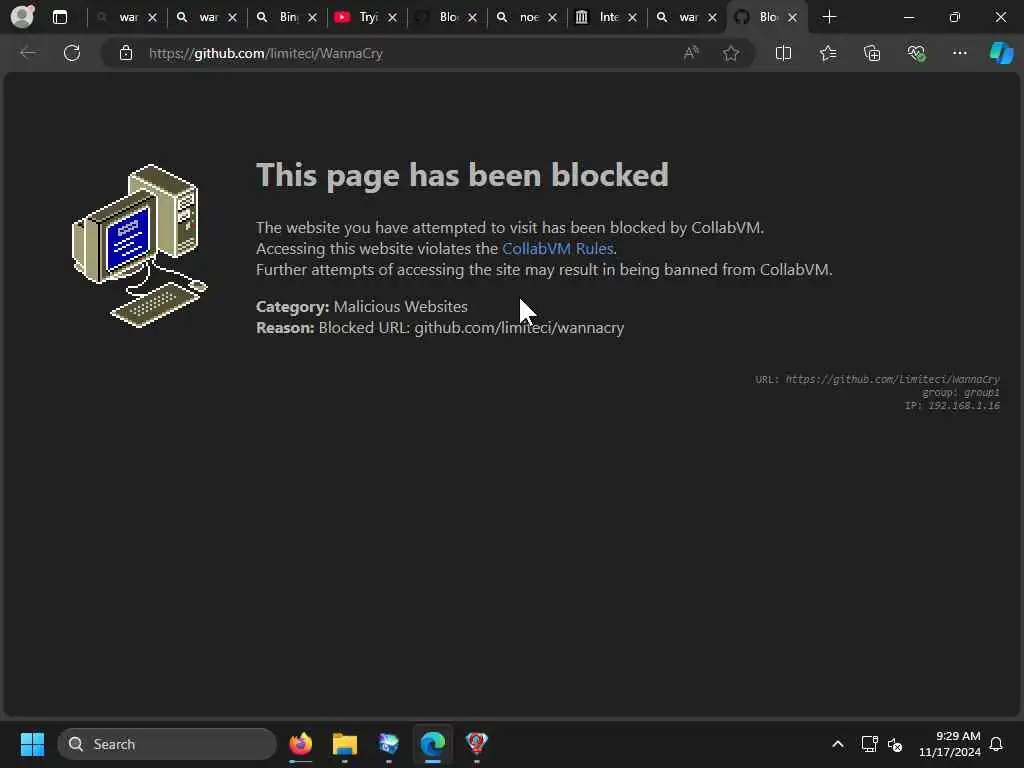Close the active 'Blo' tab

(792, 18)
